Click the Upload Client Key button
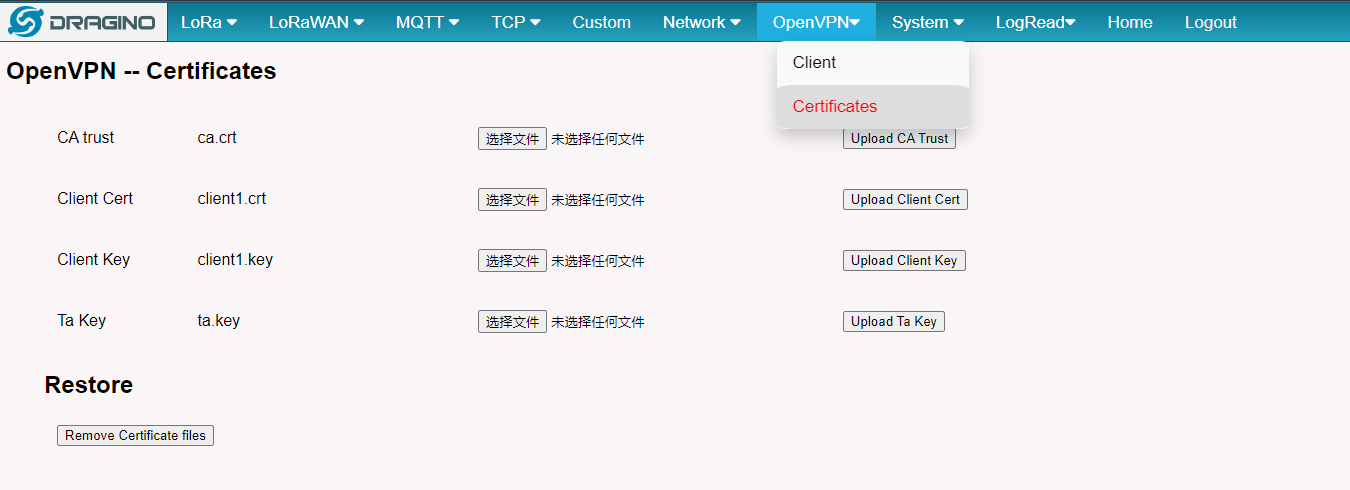This screenshot has height=490, width=1350. 904,261
